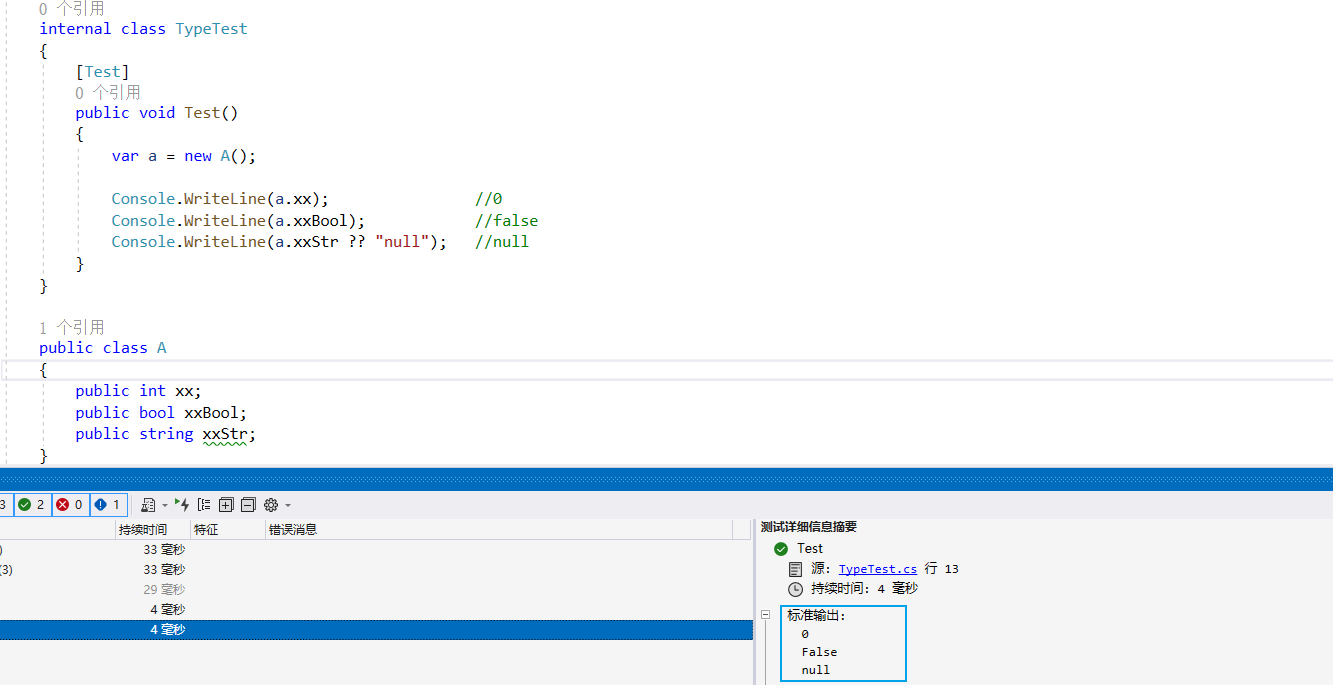Sort by the 错误消息 column header
1333x685 pixels.
click(499, 529)
